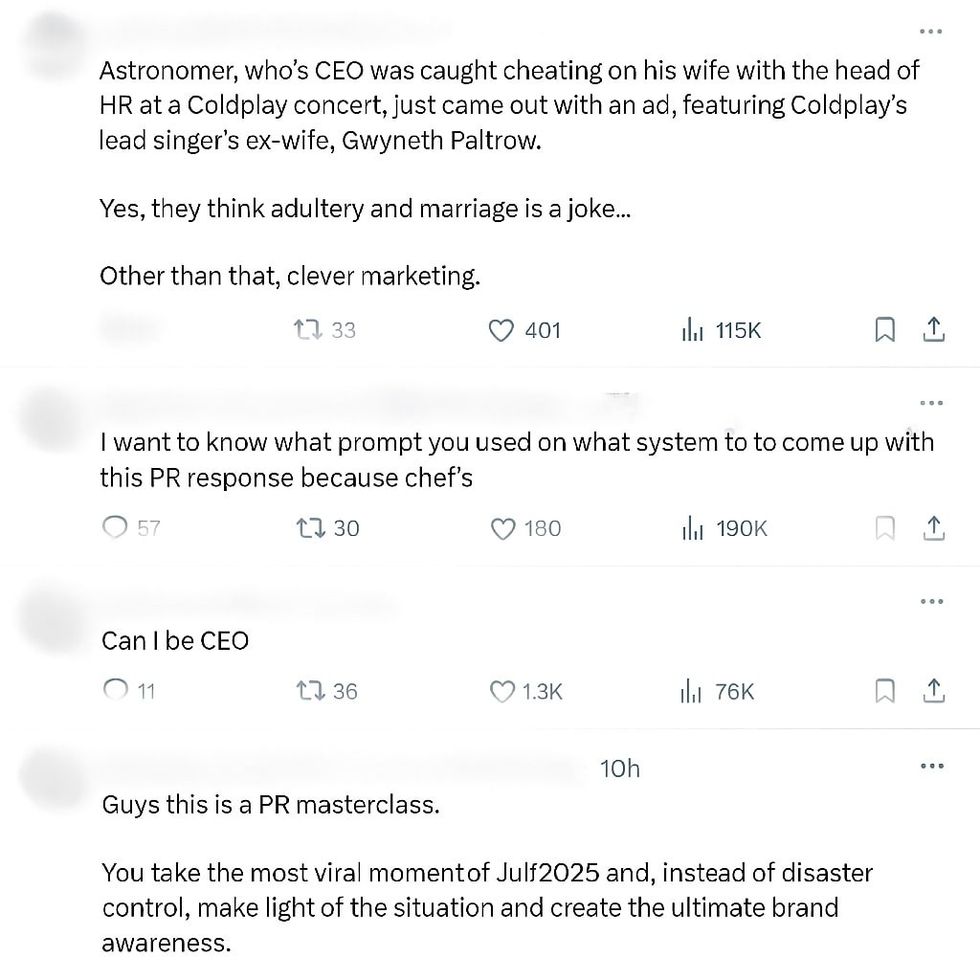
Task: Share the tweet with 115K views
Action: click(x=932, y=330)
